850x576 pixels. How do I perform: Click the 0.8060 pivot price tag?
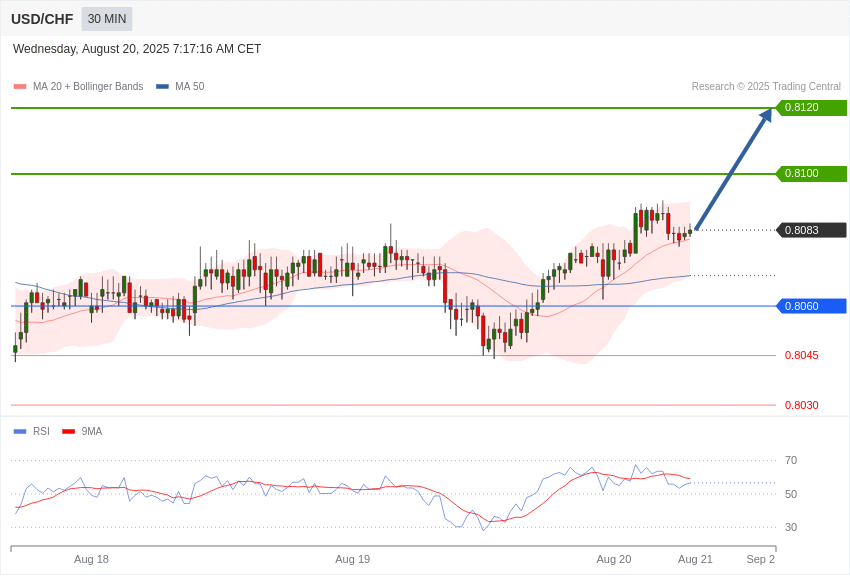[x=811, y=306]
